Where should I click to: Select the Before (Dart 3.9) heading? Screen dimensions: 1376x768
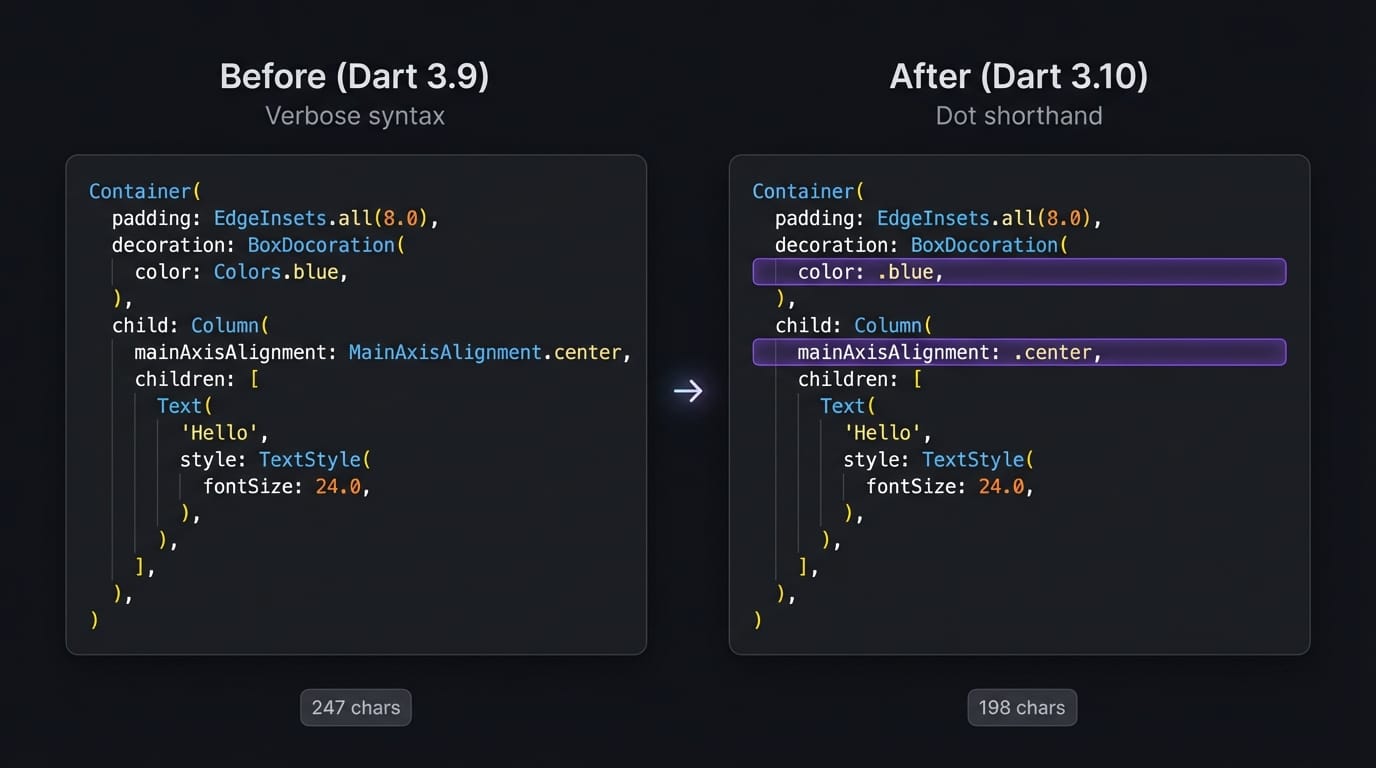click(x=355, y=76)
